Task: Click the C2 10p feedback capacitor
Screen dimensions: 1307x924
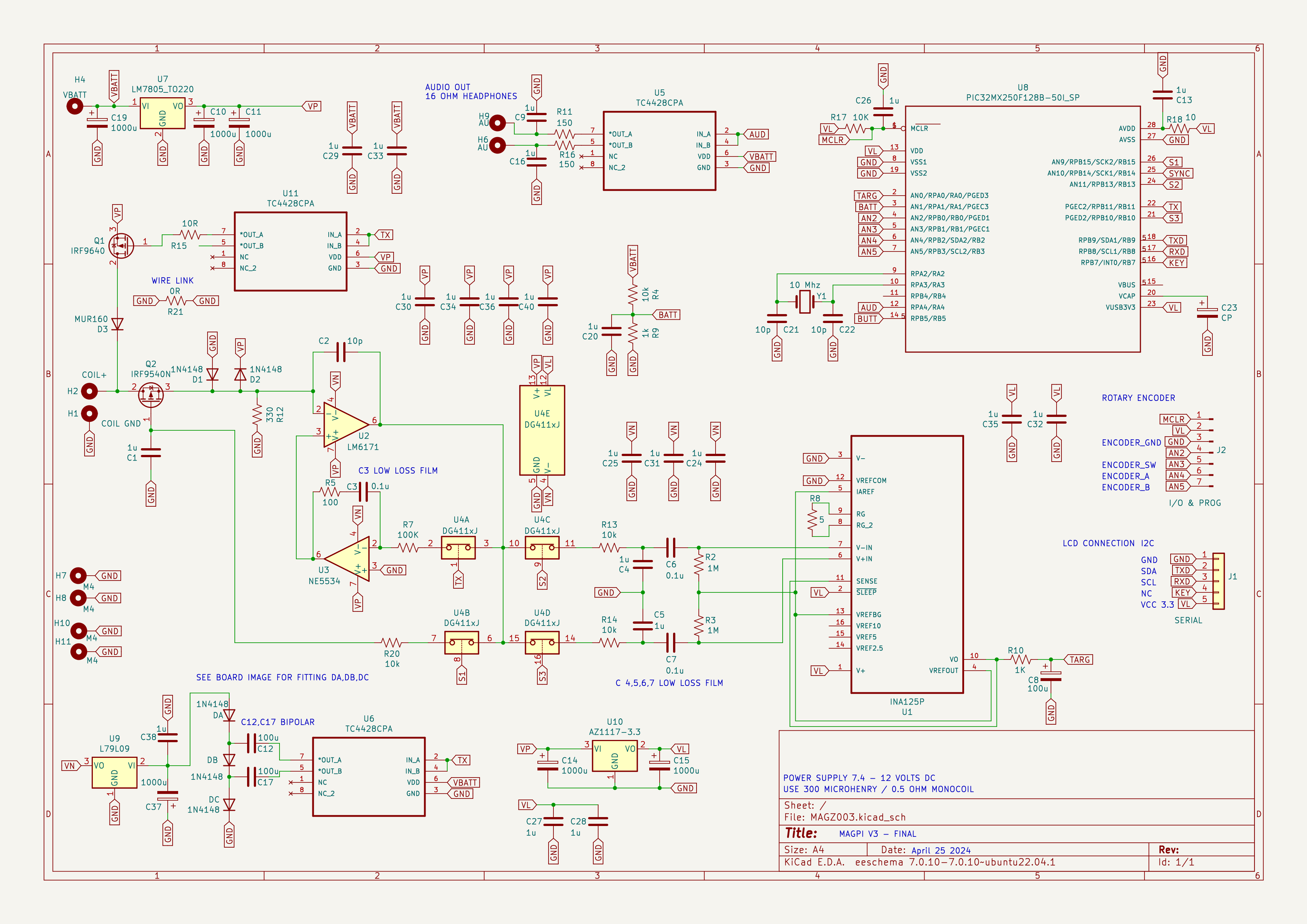Action: 341,352
